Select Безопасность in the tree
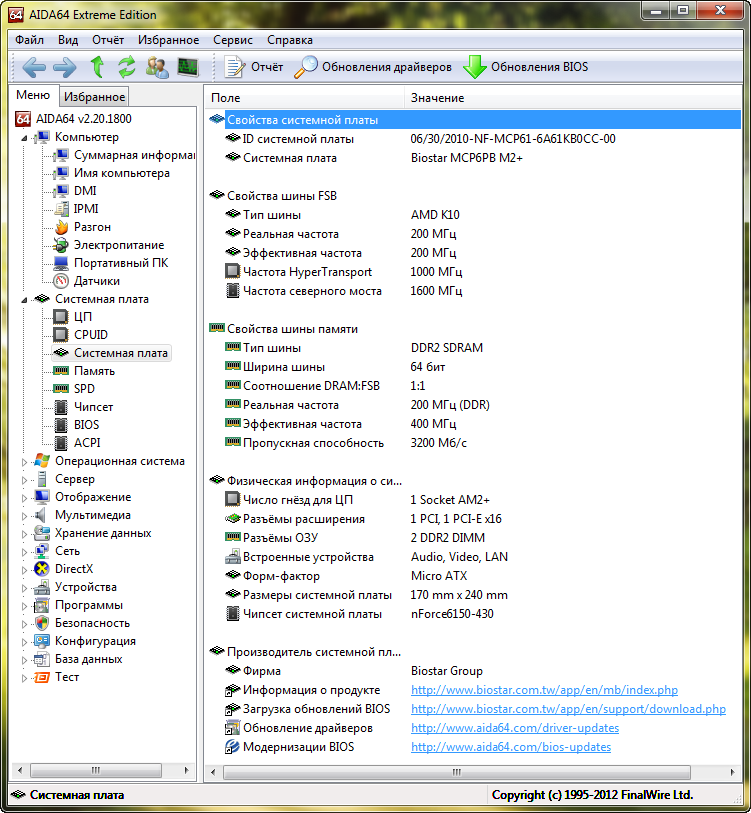The image size is (751, 813). [92, 623]
